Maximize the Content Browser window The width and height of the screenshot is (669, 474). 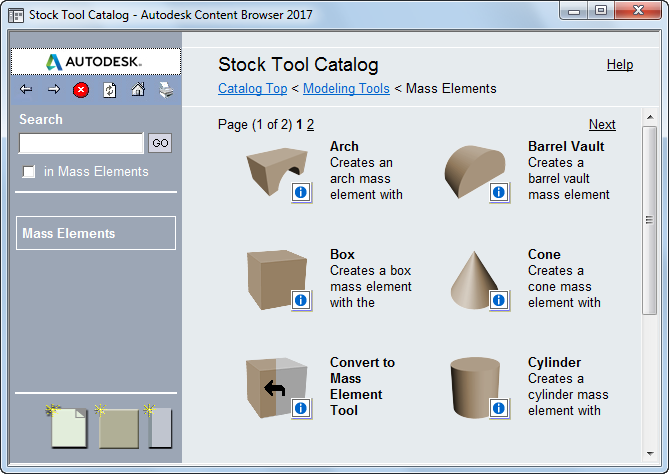pos(601,11)
